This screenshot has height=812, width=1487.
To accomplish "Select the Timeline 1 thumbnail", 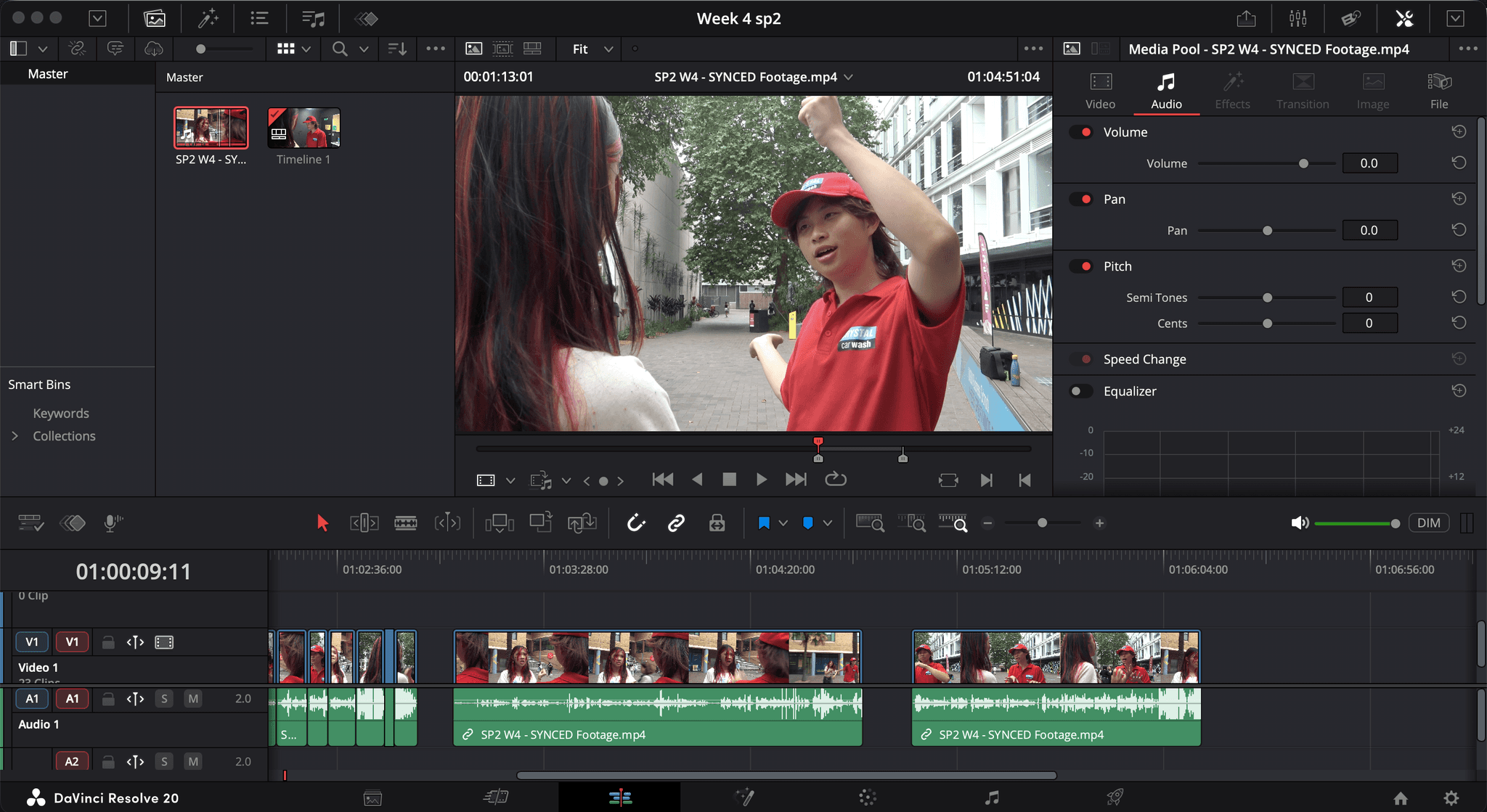I will click(x=303, y=128).
